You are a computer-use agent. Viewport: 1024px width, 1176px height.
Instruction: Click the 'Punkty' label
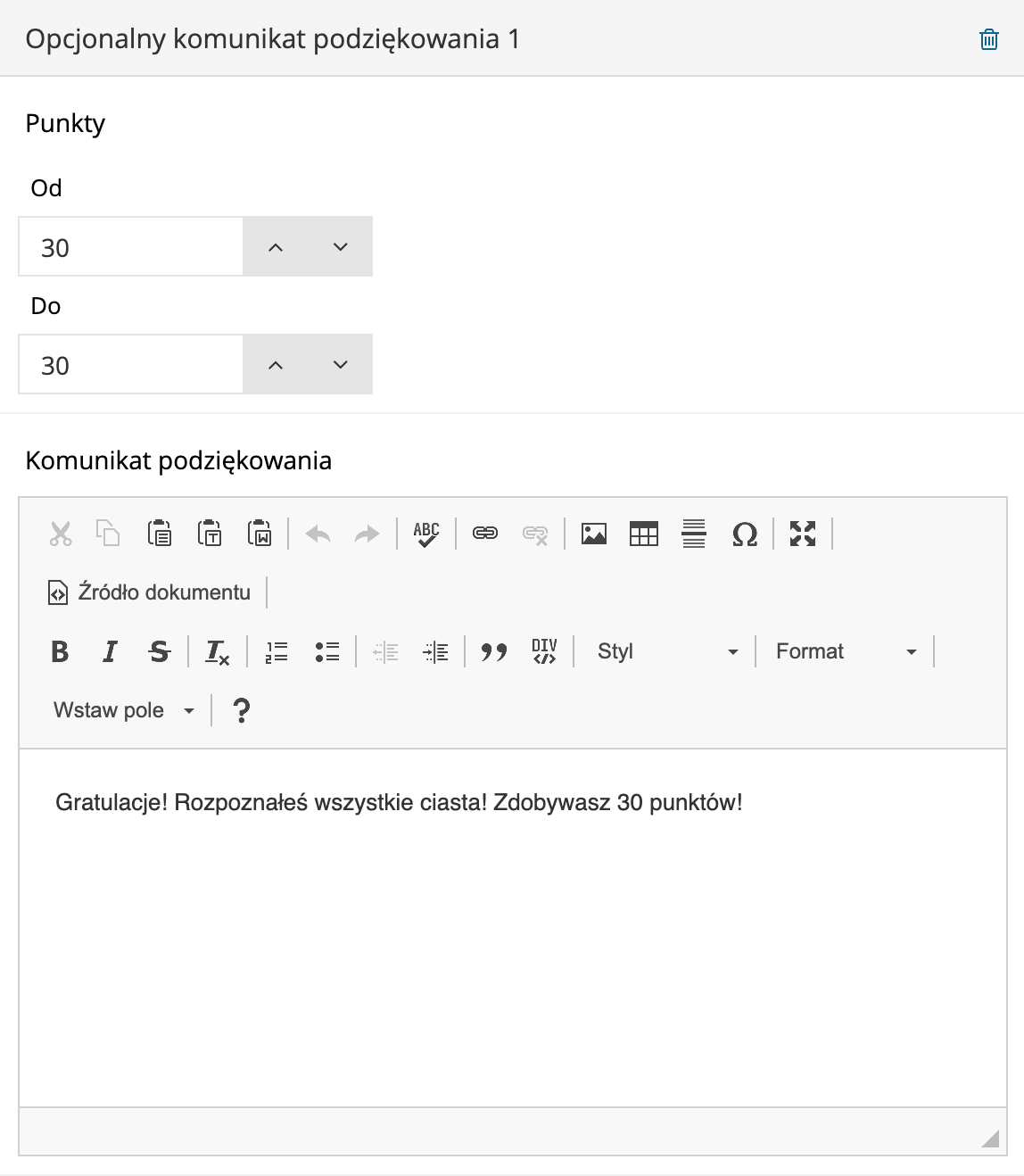[x=65, y=123]
